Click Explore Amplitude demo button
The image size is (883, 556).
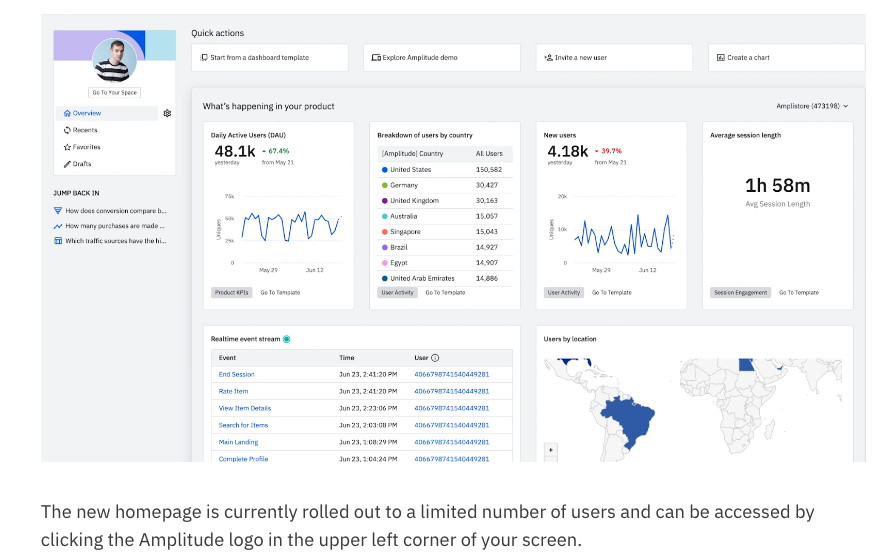[442, 57]
